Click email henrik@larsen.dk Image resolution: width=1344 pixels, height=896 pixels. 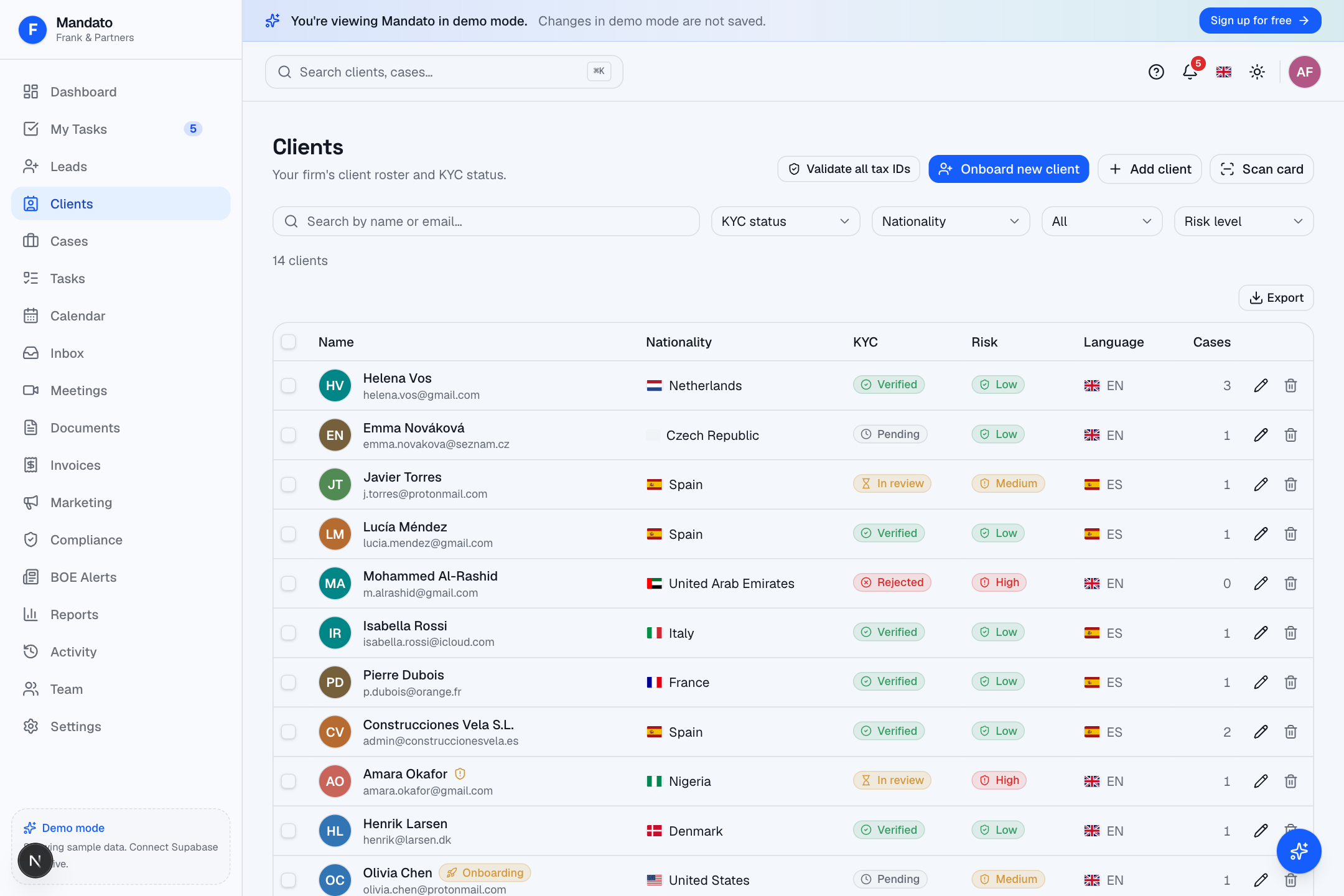coord(407,840)
